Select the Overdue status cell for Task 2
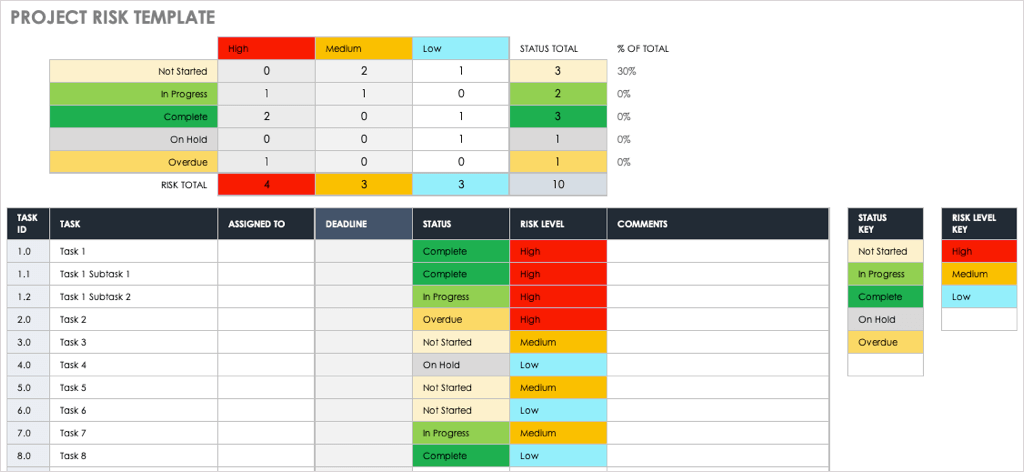This screenshot has width=1024, height=472. [460, 320]
